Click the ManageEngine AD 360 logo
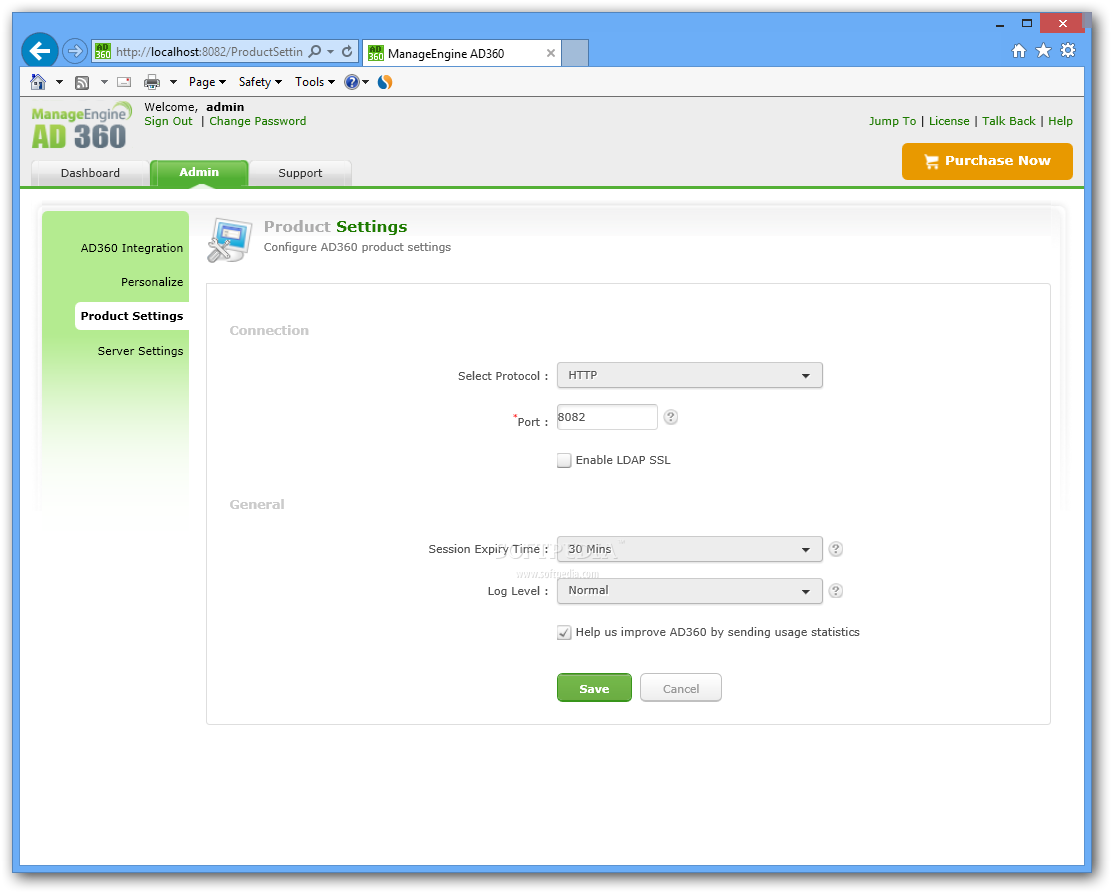This screenshot has height=893, width=1112. coord(81,126)
